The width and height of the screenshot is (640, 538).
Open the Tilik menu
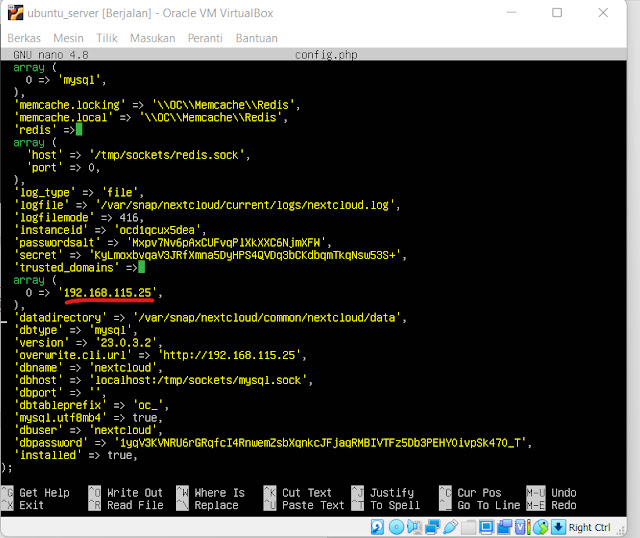point(107,38)
